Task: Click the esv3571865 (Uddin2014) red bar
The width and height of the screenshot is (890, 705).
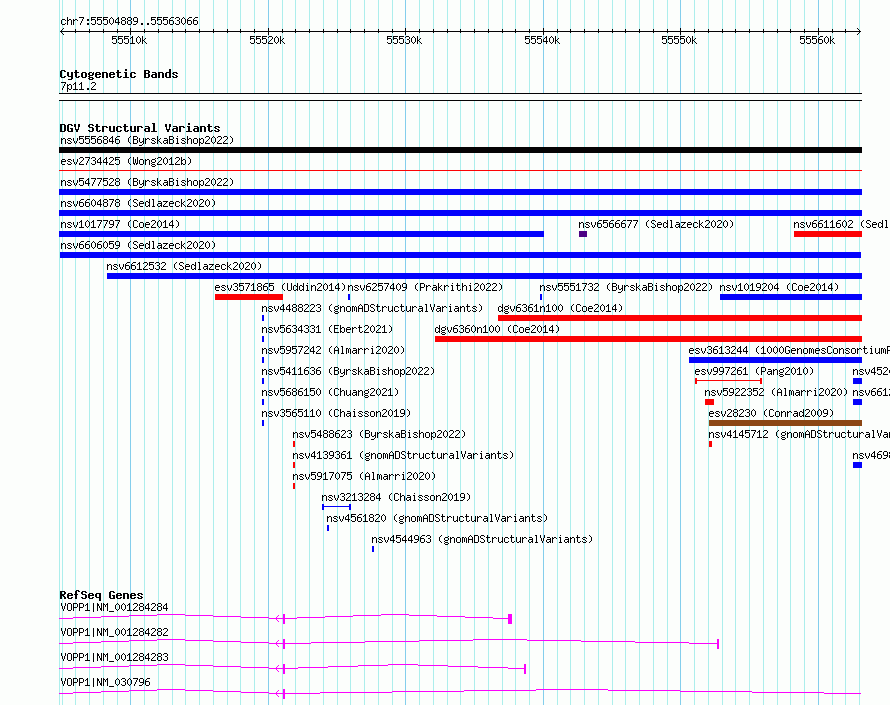Action: tap(249, 297)
